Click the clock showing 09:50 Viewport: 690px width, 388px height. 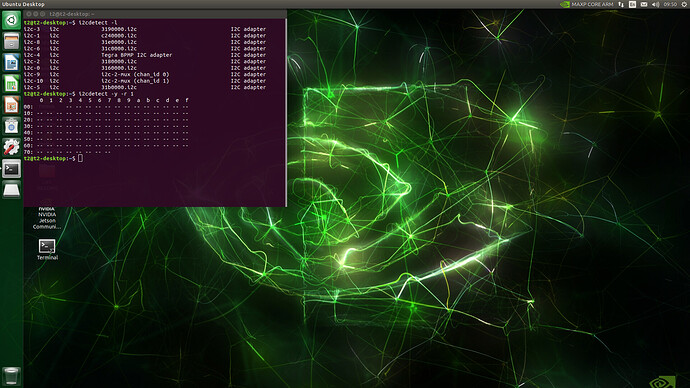click(x=670, y=4)
